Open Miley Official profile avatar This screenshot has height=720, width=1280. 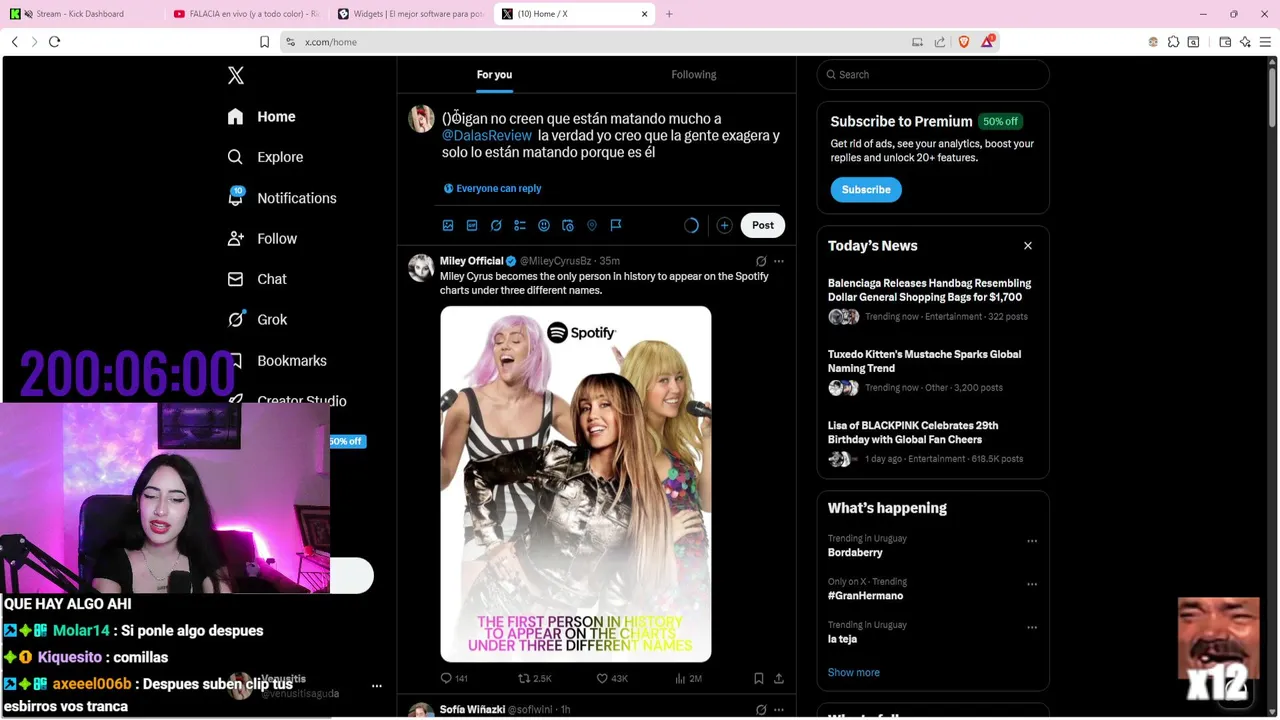click(x=421, y=268)
